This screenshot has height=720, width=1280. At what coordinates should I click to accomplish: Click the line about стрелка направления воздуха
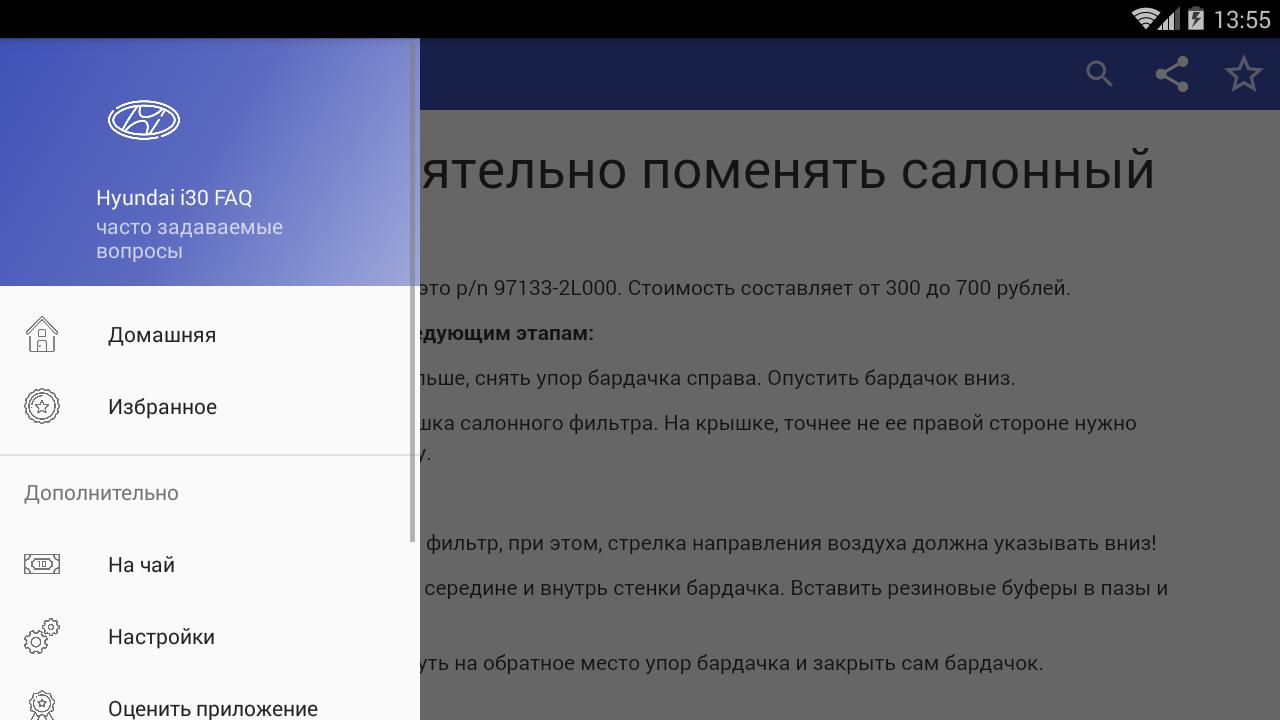[x=790, y=543]
